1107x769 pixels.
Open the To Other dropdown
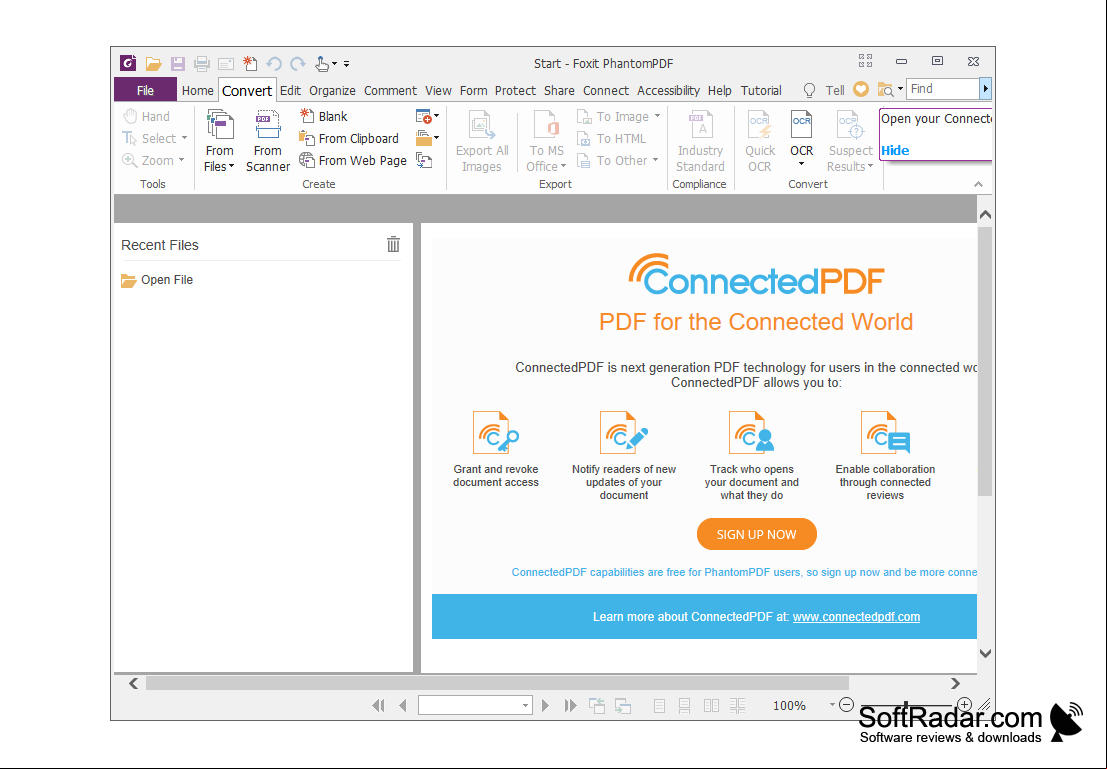[655, 160]
